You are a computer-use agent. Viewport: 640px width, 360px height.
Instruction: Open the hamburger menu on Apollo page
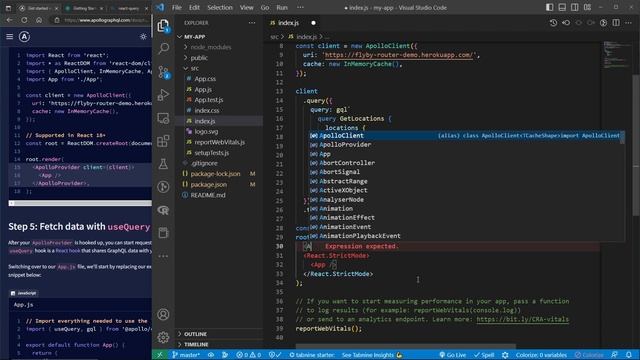9,37
